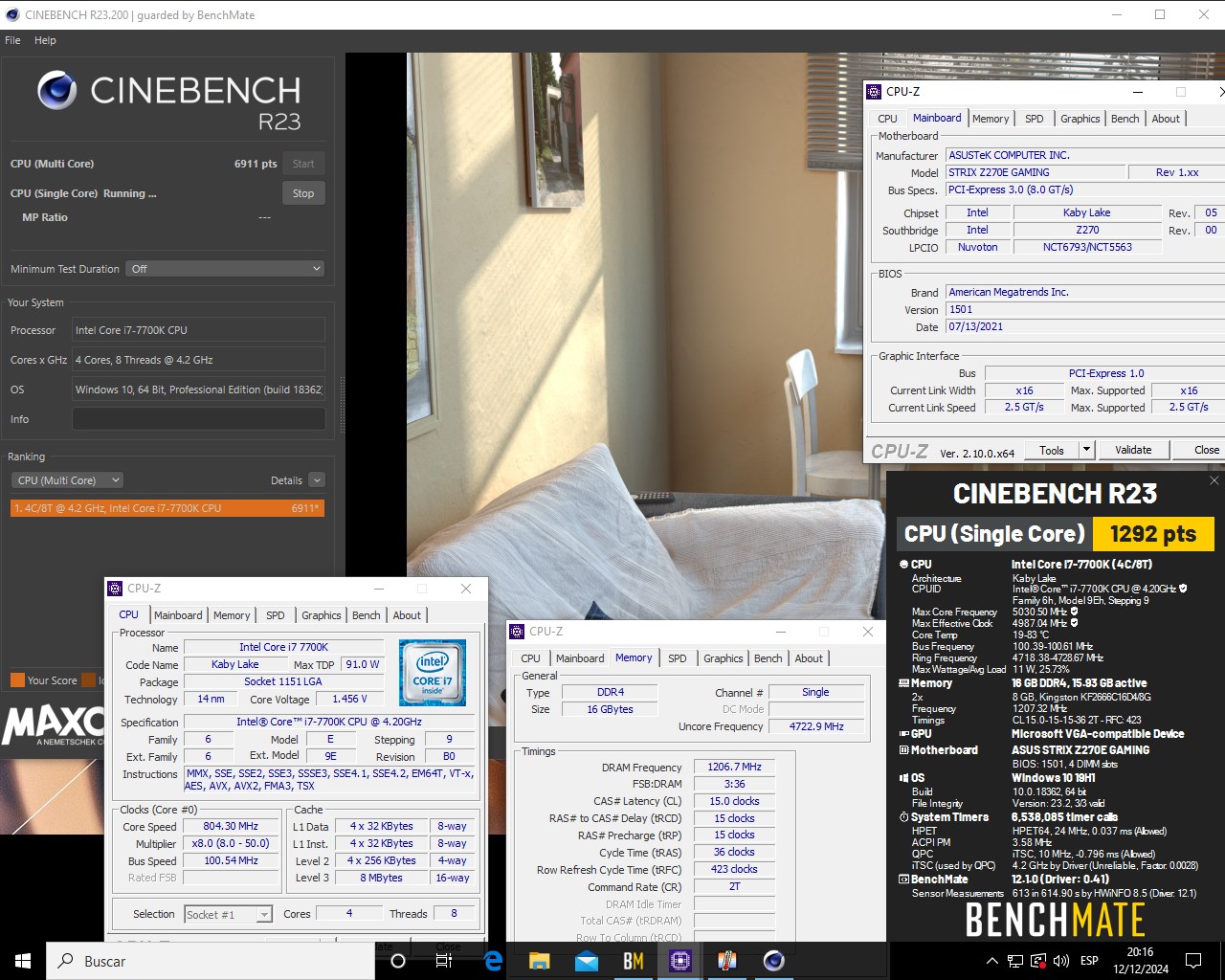Click the Start button for CPU Multi Core

coord(303,164)
